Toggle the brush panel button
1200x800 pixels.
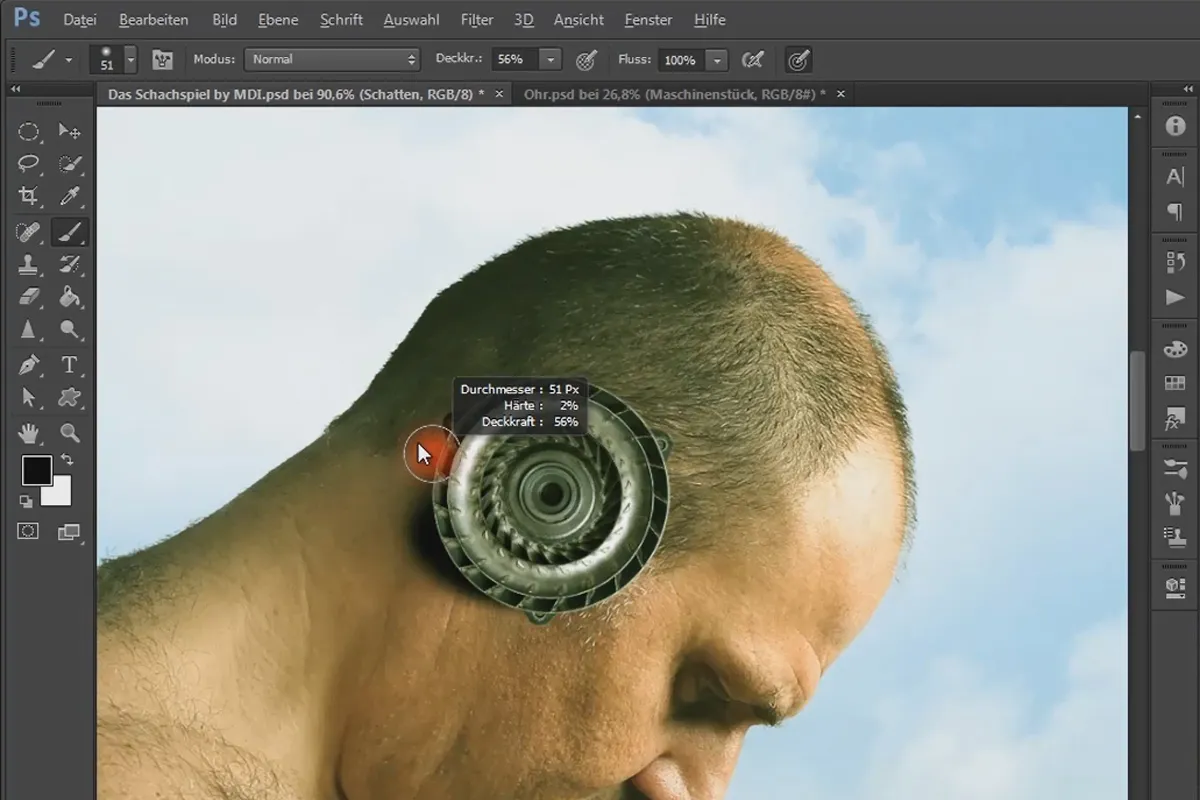[x=162, y=60]
